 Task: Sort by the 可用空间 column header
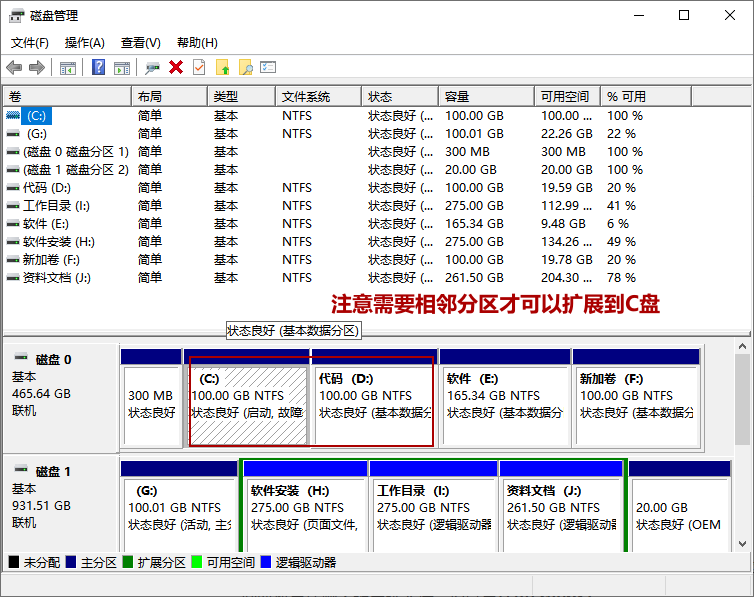(x=567, y=97)
